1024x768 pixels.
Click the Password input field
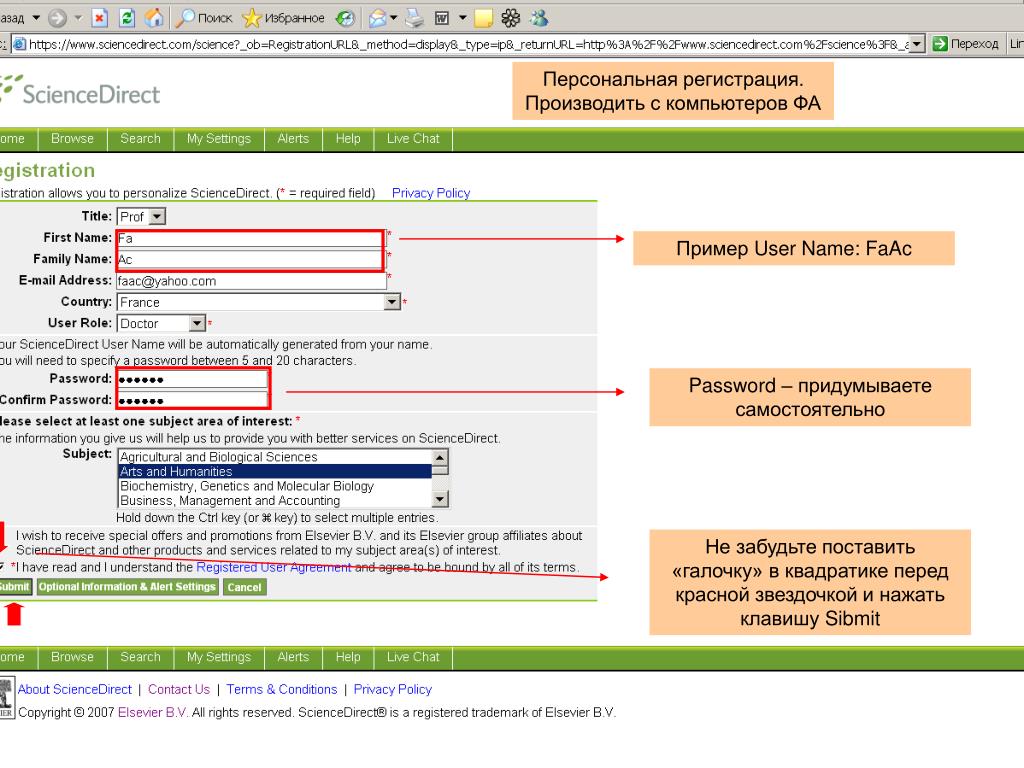[x=193, y=379]
